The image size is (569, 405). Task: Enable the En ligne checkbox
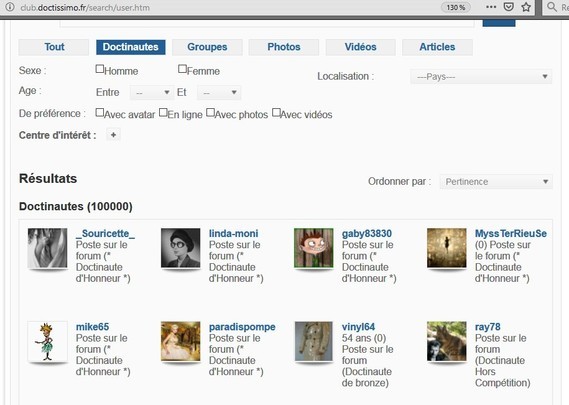coord(163,112)
